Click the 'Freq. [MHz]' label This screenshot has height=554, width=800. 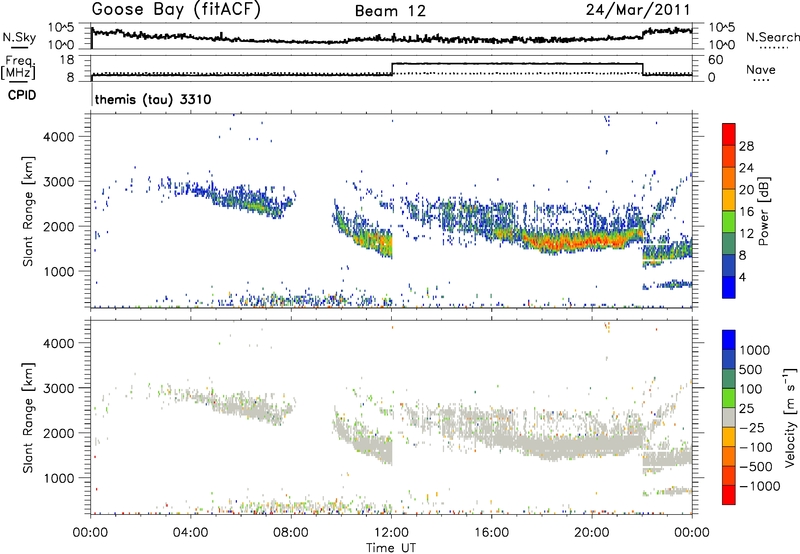coord(19,68)
